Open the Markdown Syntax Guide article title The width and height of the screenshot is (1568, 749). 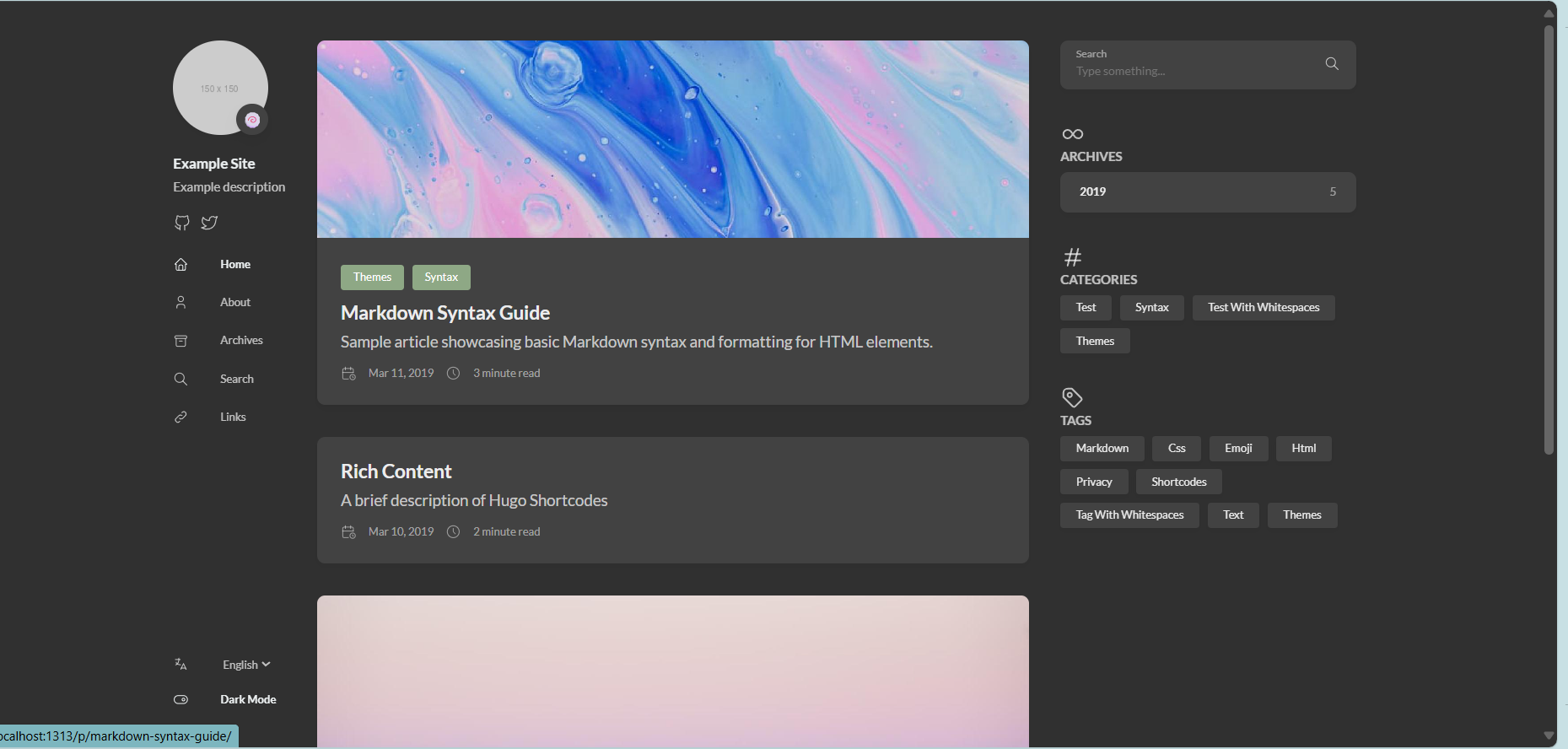(x=445, y=313)
